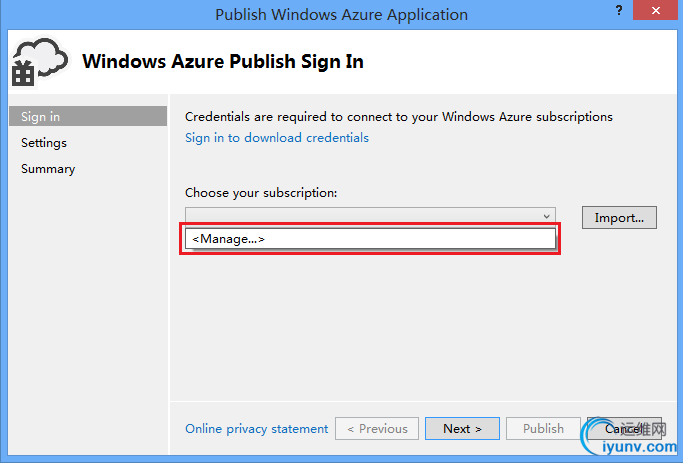Click the Windows Azure Publish Sign In heading

(x=223, y=61)
